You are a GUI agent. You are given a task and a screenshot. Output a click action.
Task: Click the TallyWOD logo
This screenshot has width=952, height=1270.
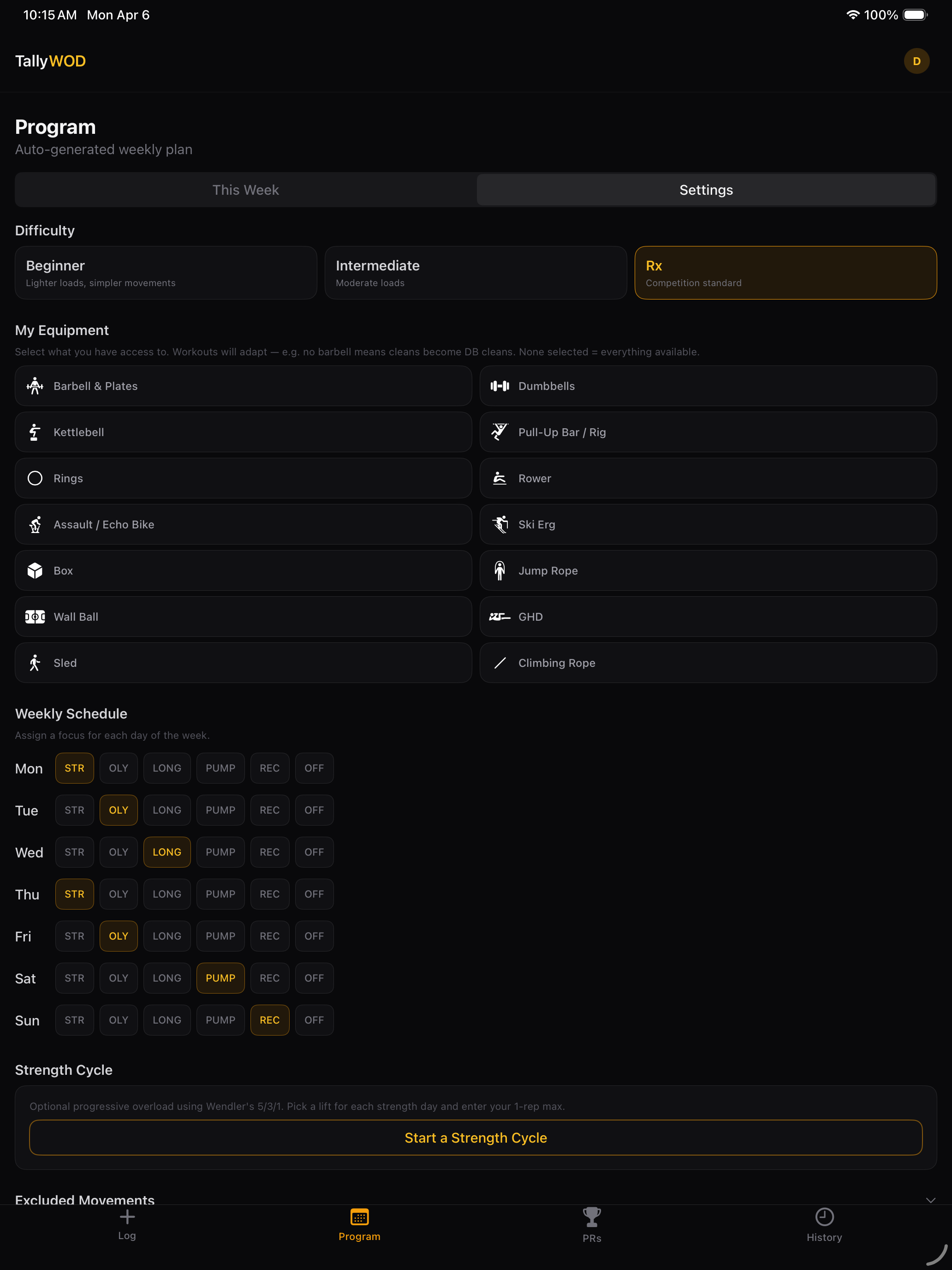[x=50, y=61]
